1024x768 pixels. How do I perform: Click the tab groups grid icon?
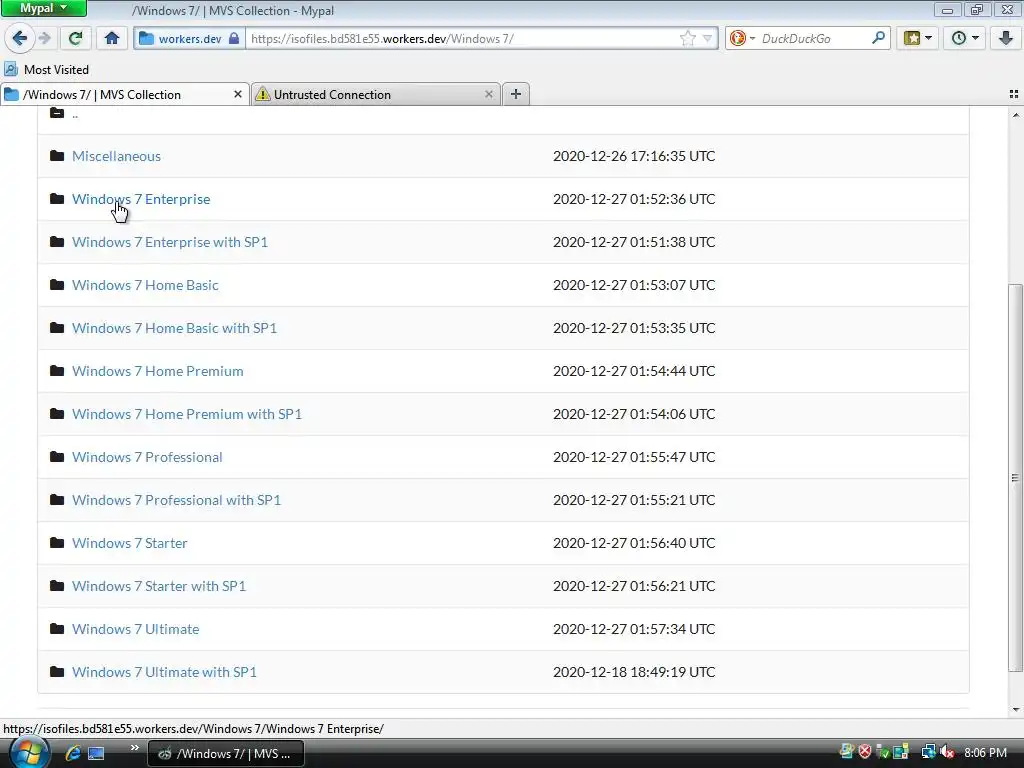coord(1014,94)
